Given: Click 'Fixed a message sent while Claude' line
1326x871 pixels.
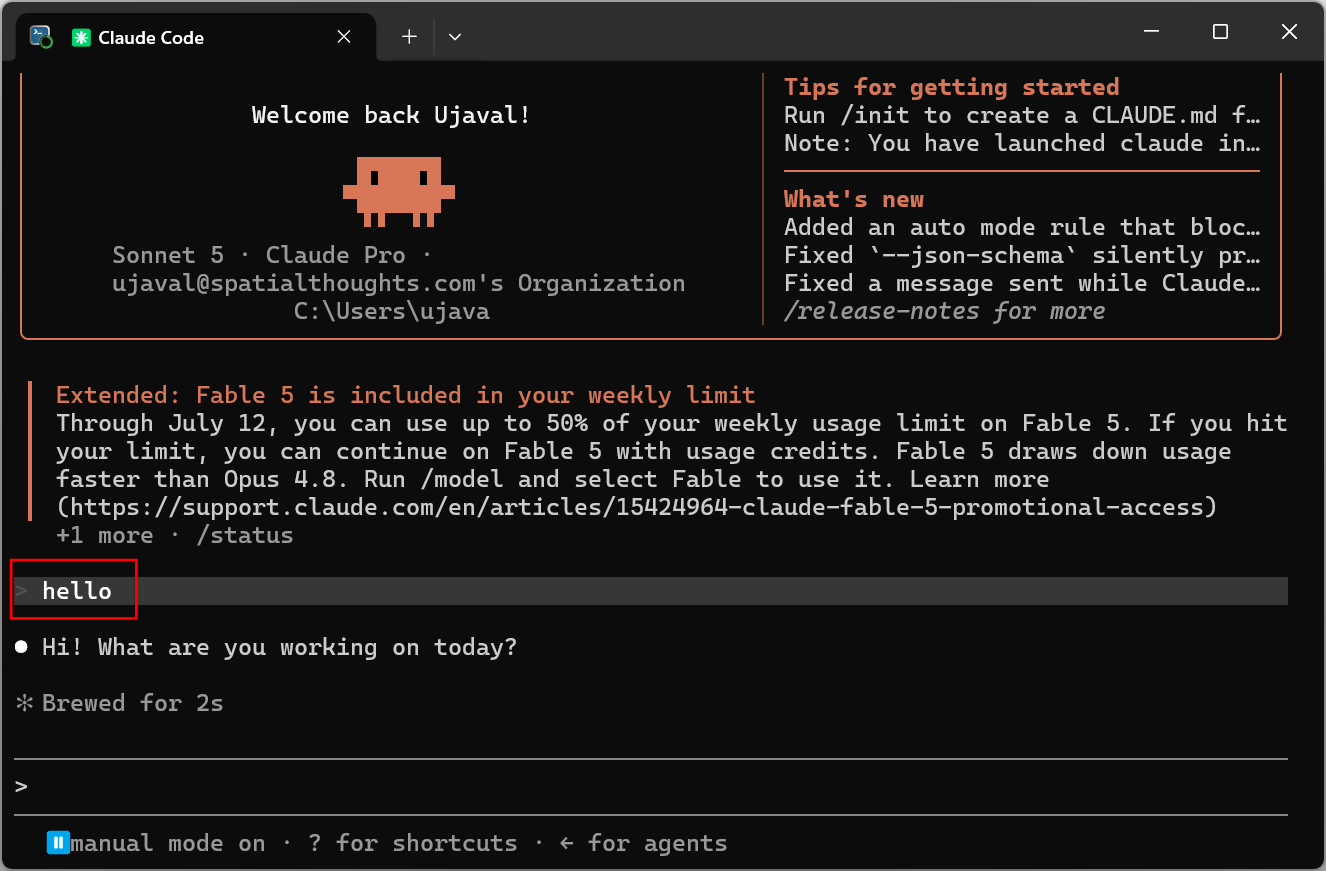Looking at the screenshot, I should pyautogui.click(x=1022, y=283).
